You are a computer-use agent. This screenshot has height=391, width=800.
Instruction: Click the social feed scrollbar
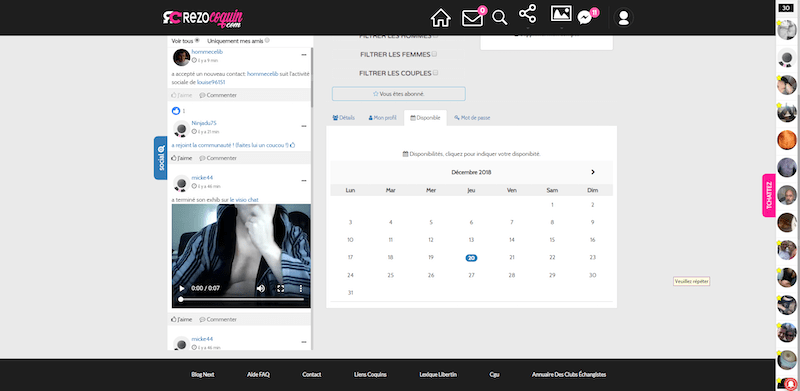pos(312,77)
